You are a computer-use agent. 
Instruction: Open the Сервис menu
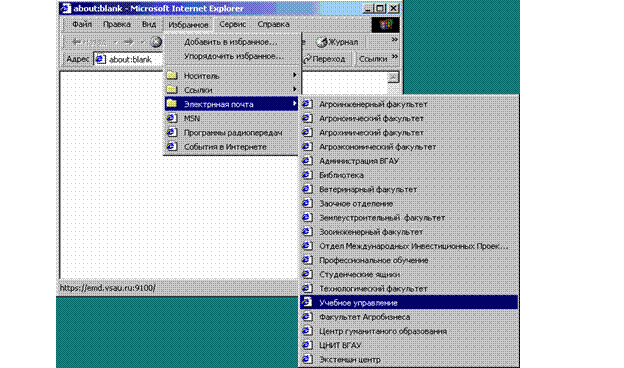click(x=232, y=24)
